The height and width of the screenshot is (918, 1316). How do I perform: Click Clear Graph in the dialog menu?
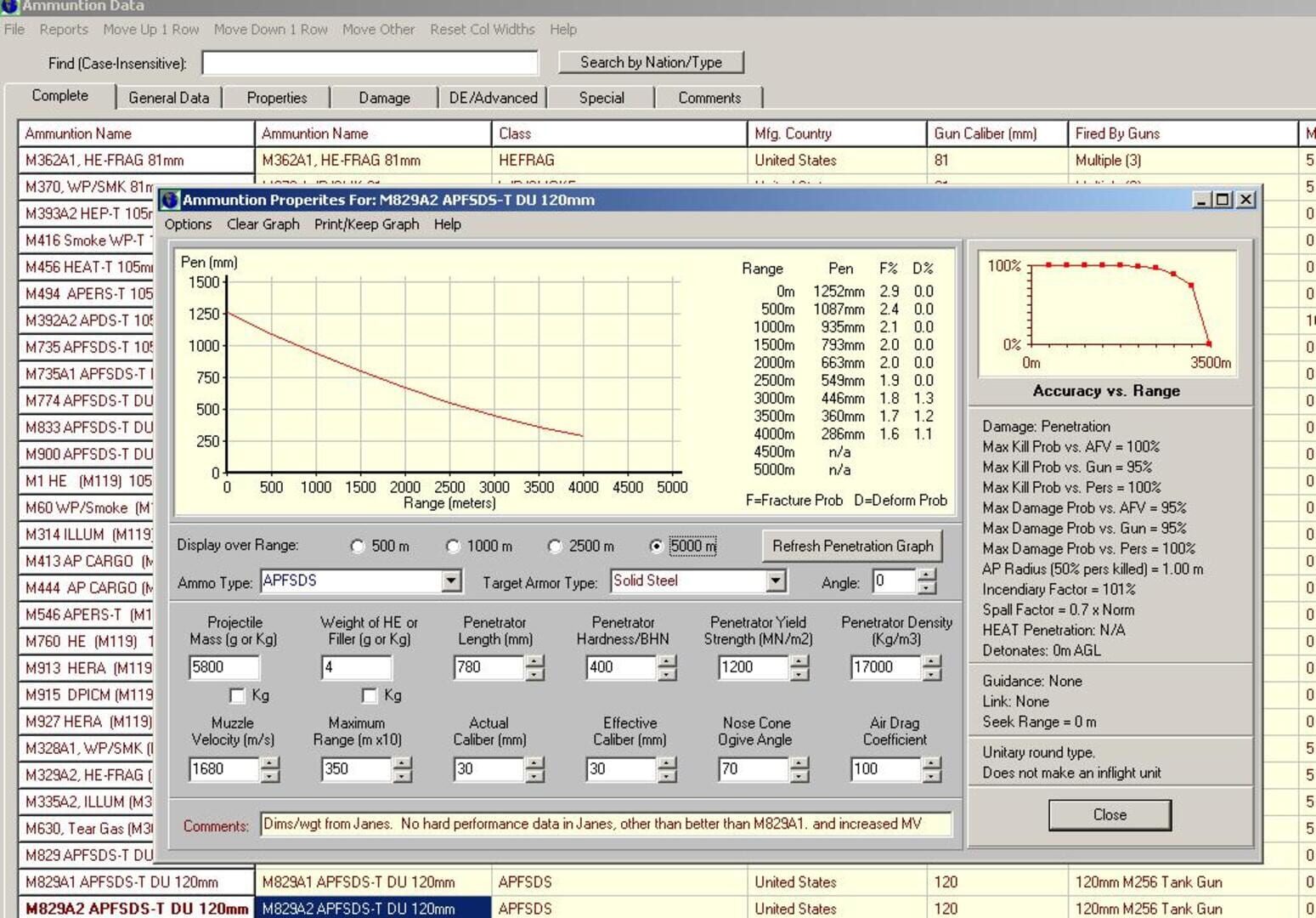pos(262,224)
